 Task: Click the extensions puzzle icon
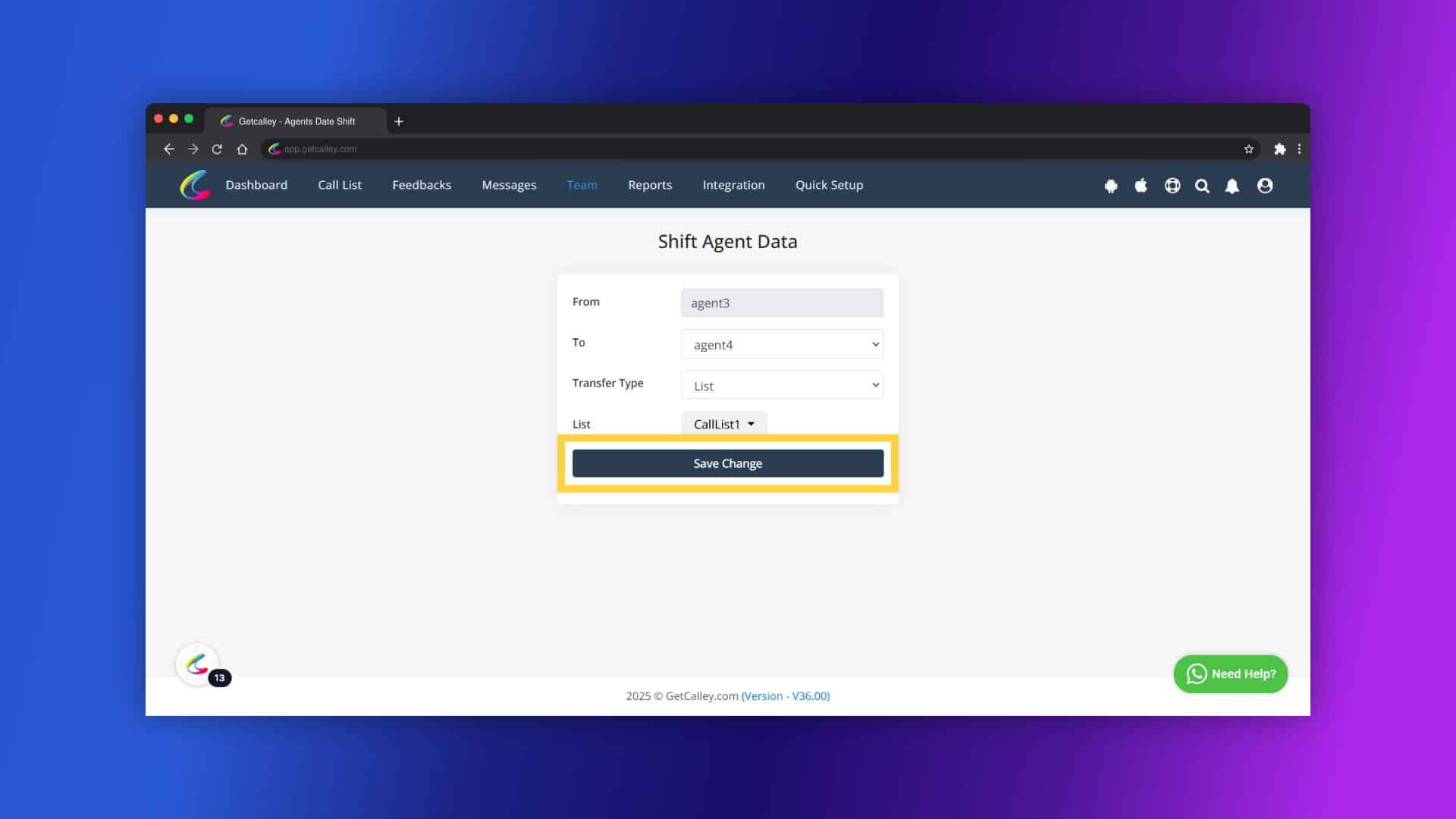point(1280,149)
